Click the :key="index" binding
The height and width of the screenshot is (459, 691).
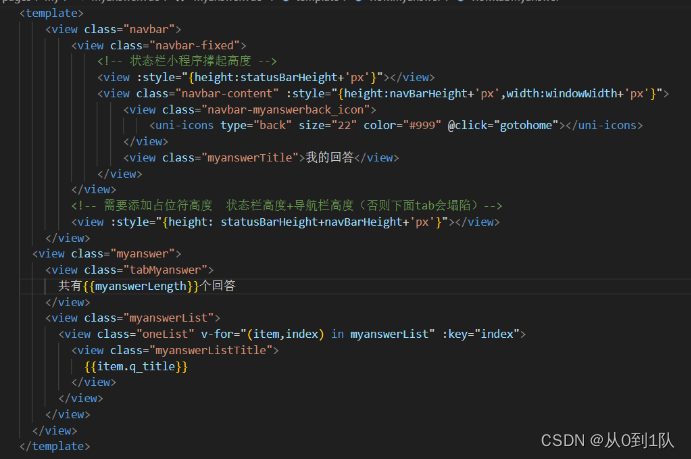click(x=481, y=334)
